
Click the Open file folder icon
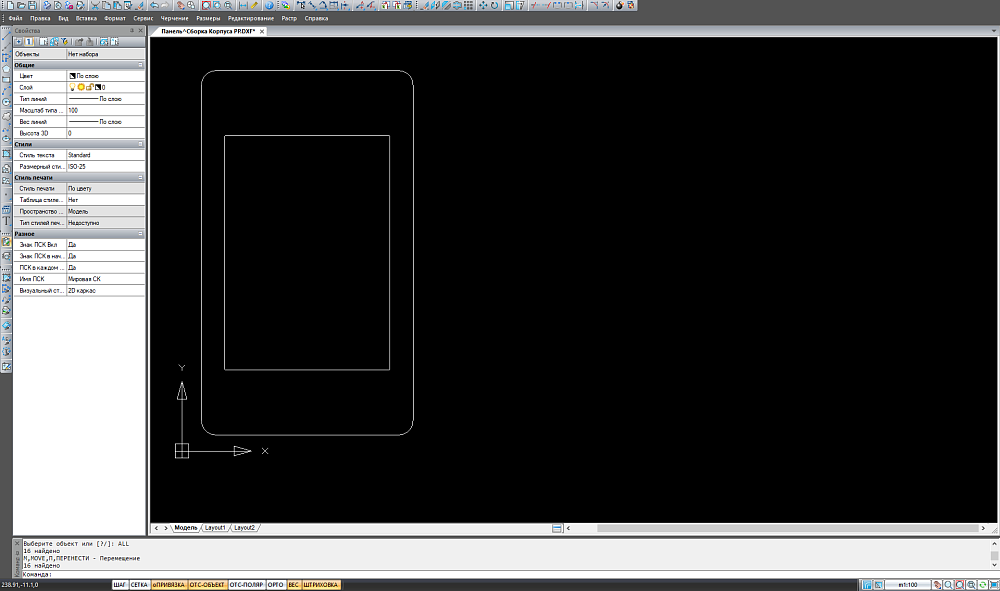point(21,5)
